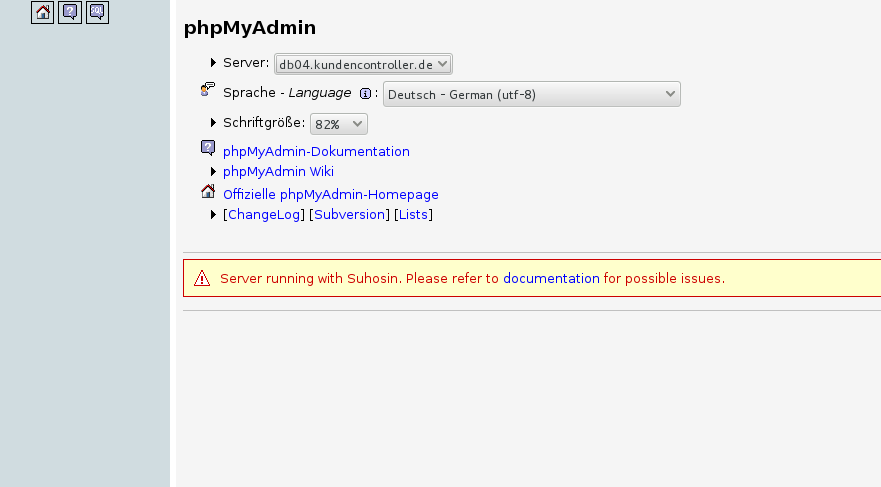Image resolution: width=881 pixels, height=487 pixels.
Task: Open the Schriftgröße 82% dropdown
Action: coord(339,124)
